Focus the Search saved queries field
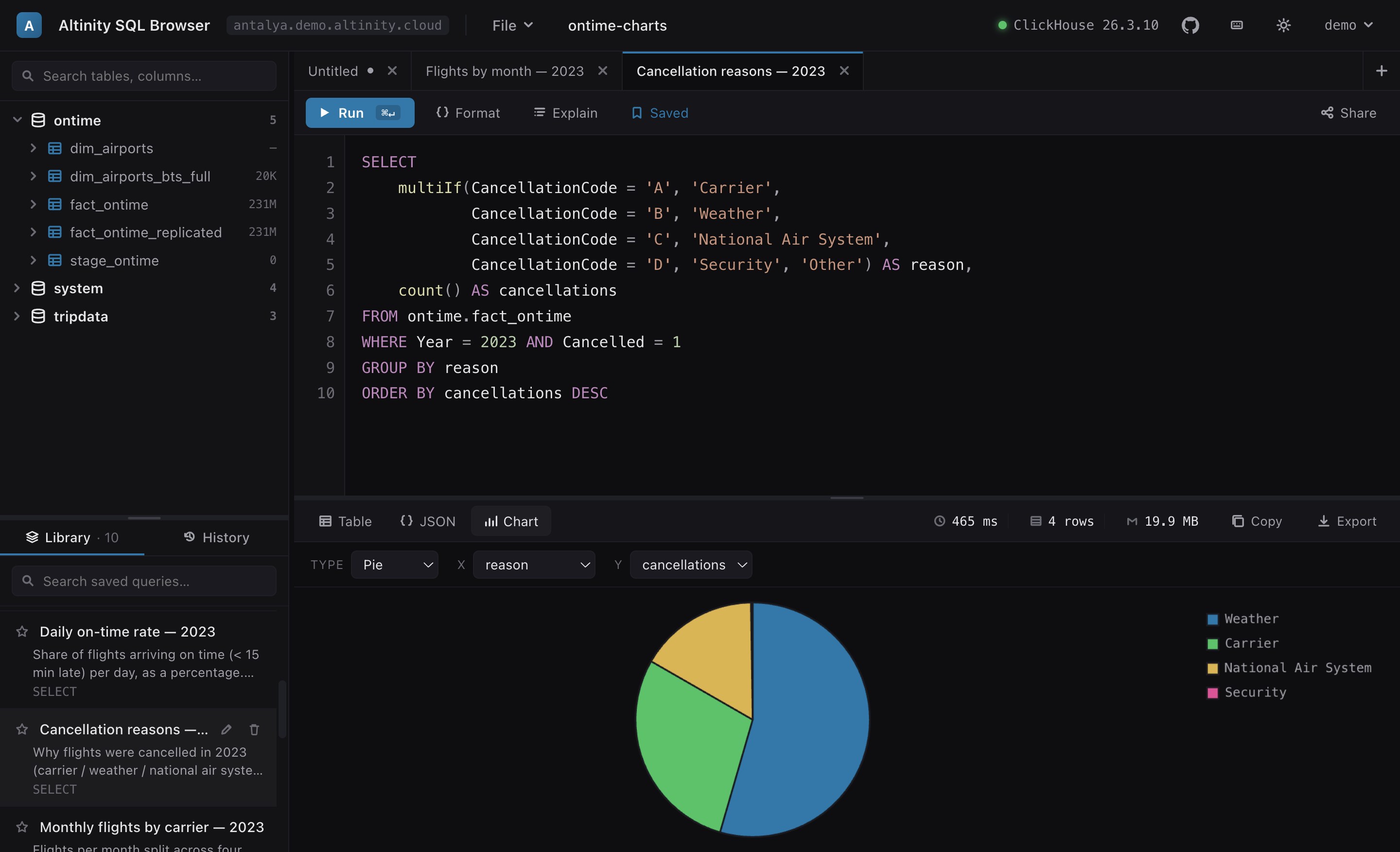1400x852 pixels. click(x=144, y=581)
